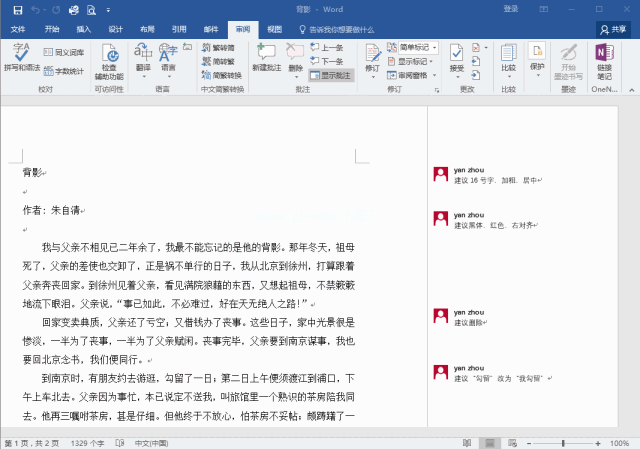Open the Insert (插入) tab
Viewport: 640px width, 449px height.
click(84, 30)
